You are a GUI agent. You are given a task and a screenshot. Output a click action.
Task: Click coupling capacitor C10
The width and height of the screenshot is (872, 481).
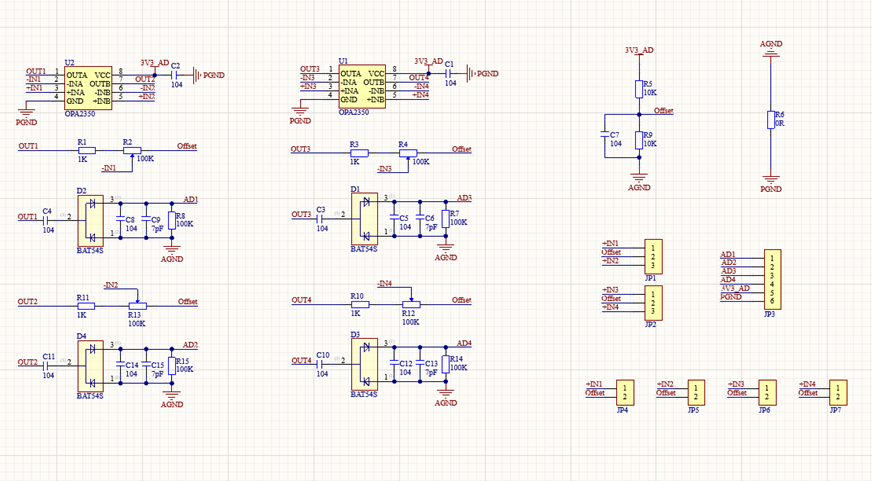(x=321, y=364)
